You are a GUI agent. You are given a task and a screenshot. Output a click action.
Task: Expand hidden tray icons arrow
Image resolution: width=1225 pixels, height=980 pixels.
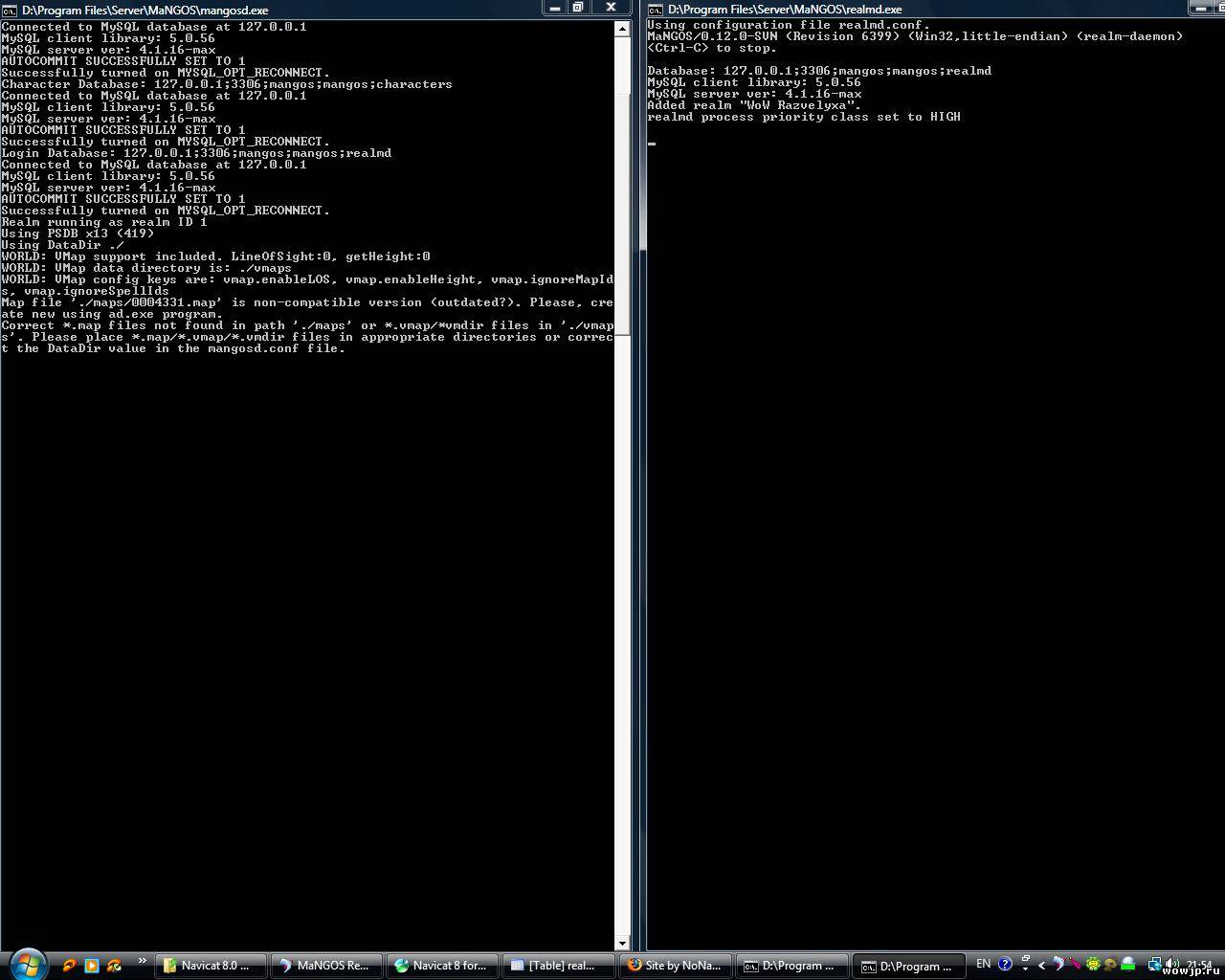tap(1041, 965)
